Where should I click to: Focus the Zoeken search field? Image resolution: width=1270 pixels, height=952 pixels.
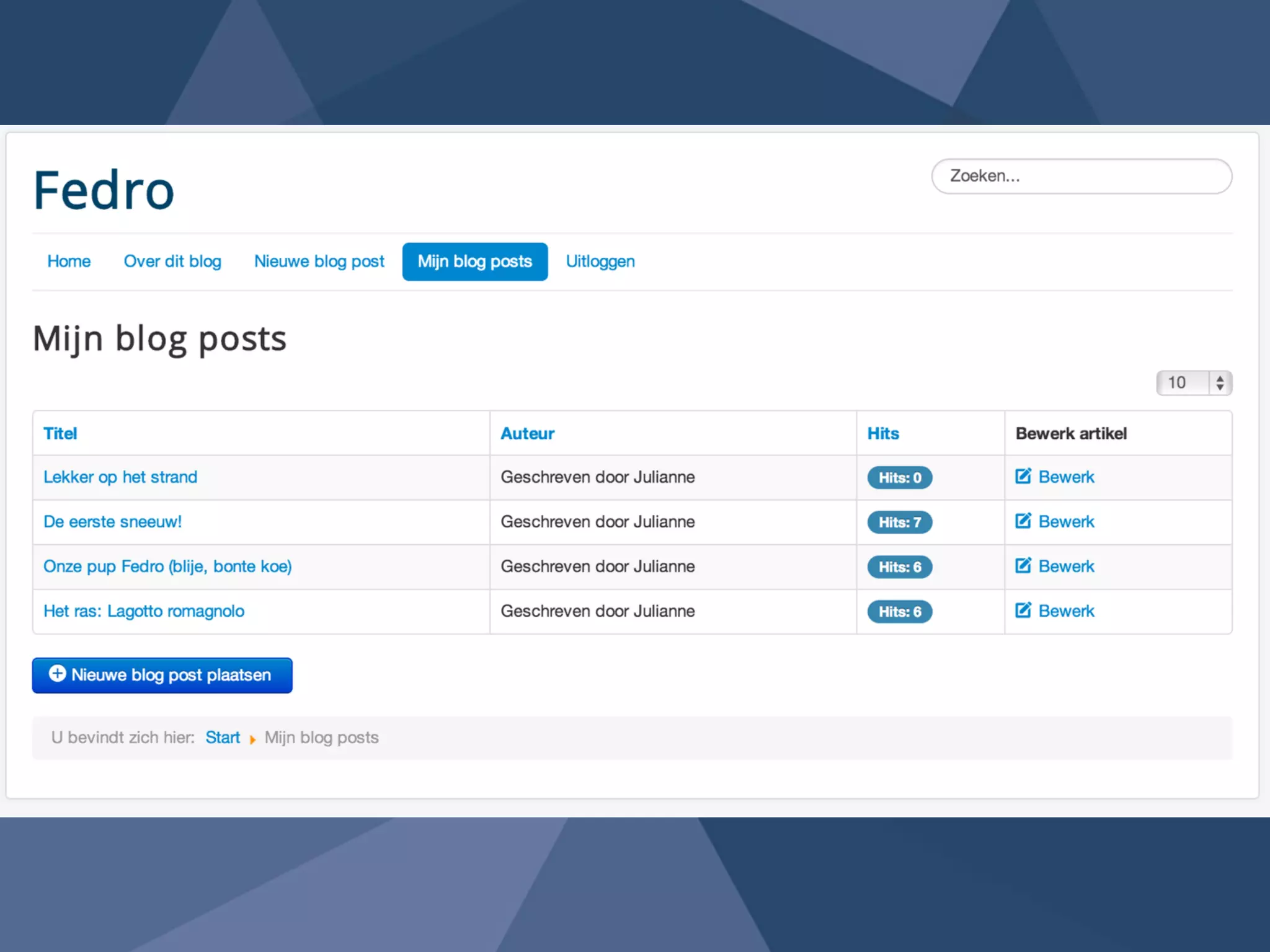1081,176
